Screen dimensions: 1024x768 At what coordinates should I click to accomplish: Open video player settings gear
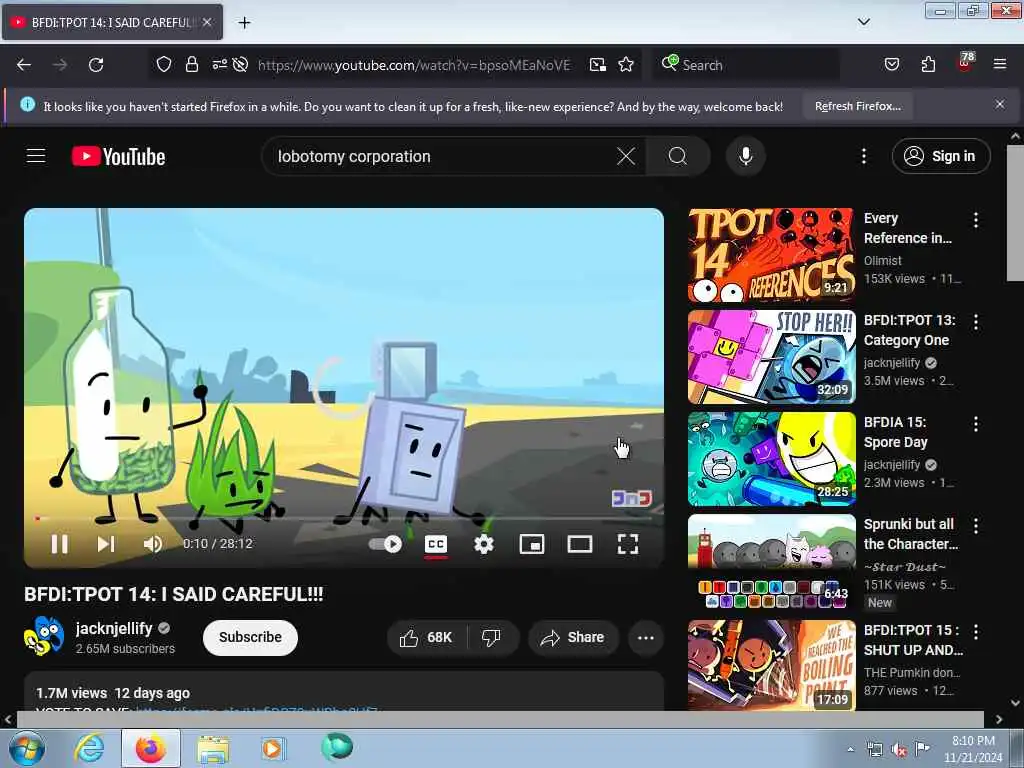click(484, 544)
